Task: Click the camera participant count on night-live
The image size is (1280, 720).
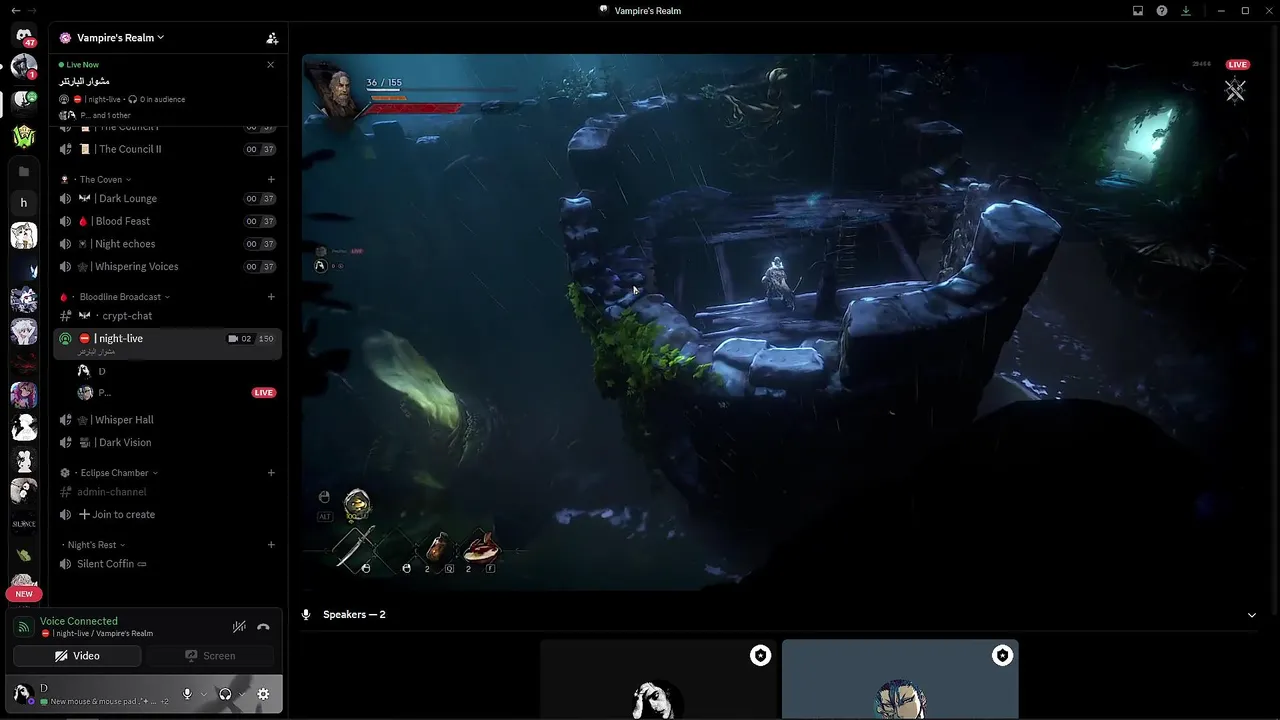Action: click(x=240, y=339)
